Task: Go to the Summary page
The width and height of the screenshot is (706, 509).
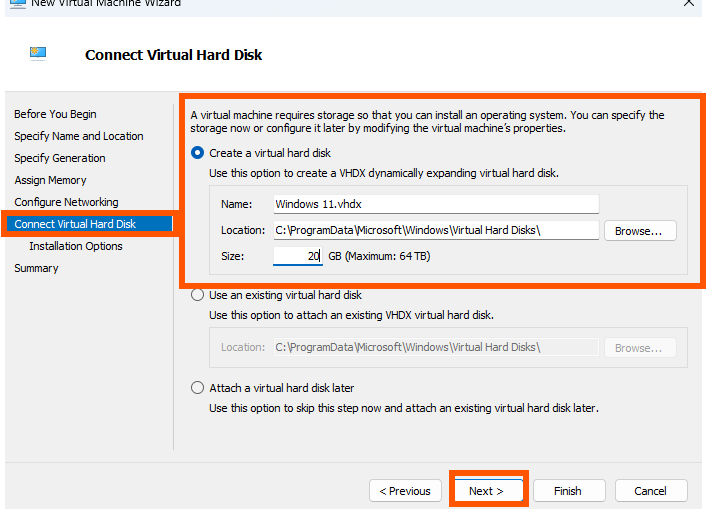Action: (36, 268)
